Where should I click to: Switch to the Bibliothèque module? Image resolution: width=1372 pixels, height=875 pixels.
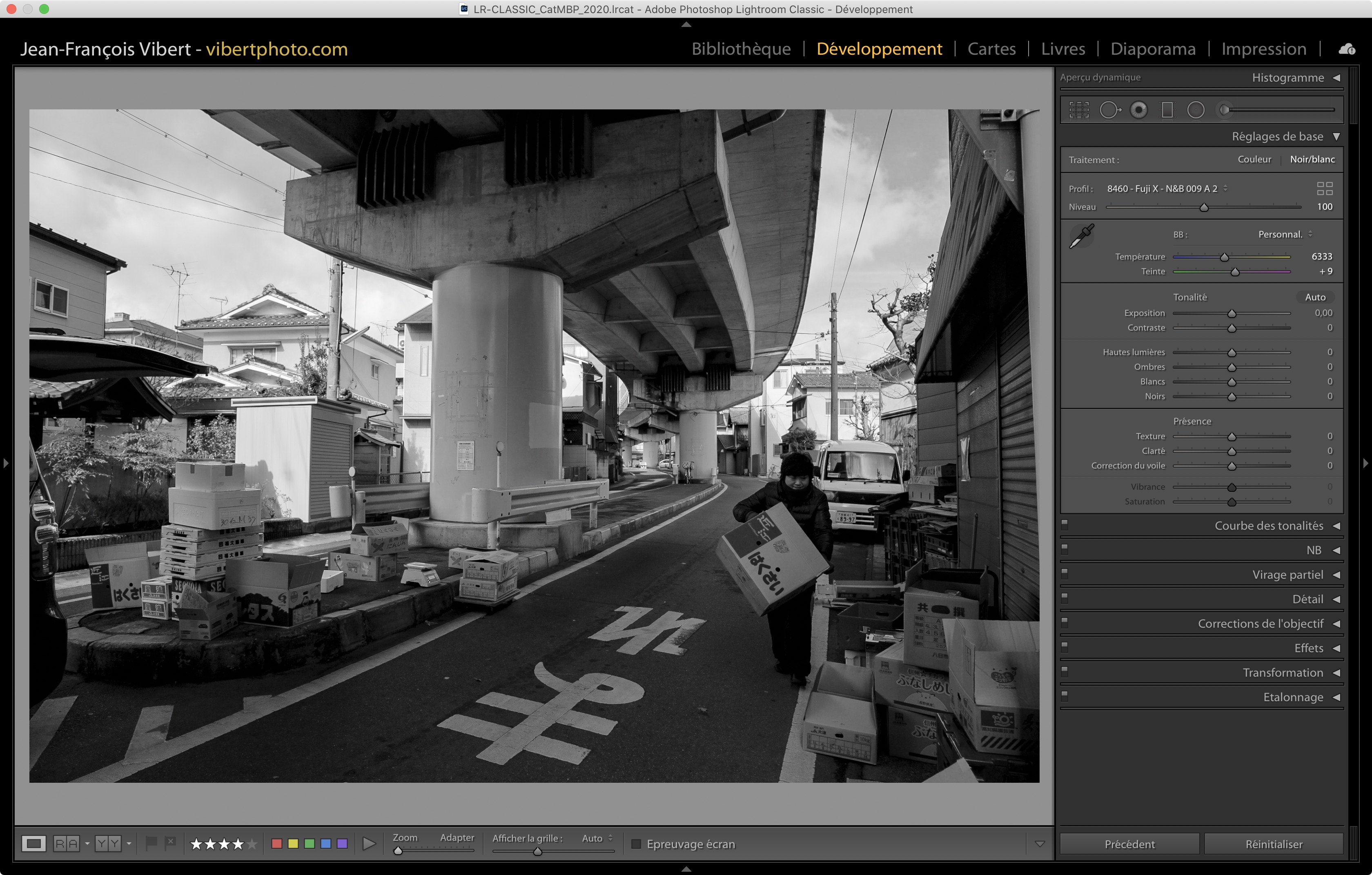coord(741,49)
